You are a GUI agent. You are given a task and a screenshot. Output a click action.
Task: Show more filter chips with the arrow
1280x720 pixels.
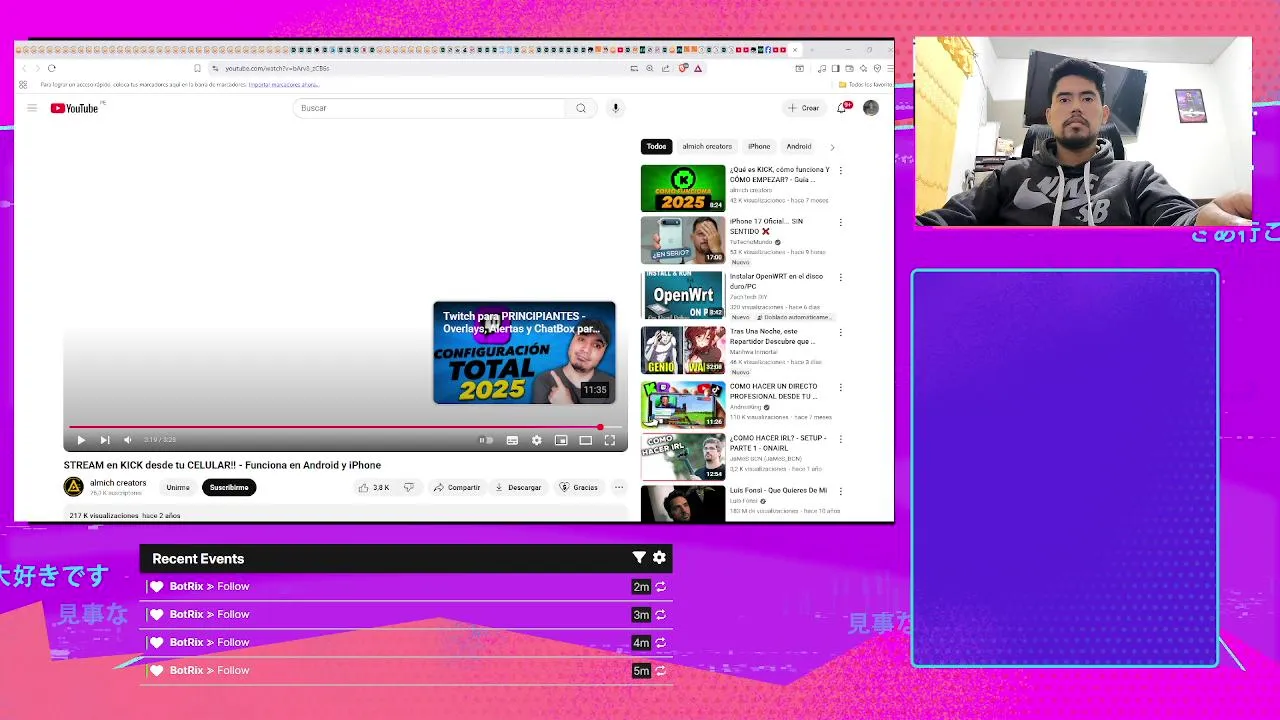pos(832,147)
